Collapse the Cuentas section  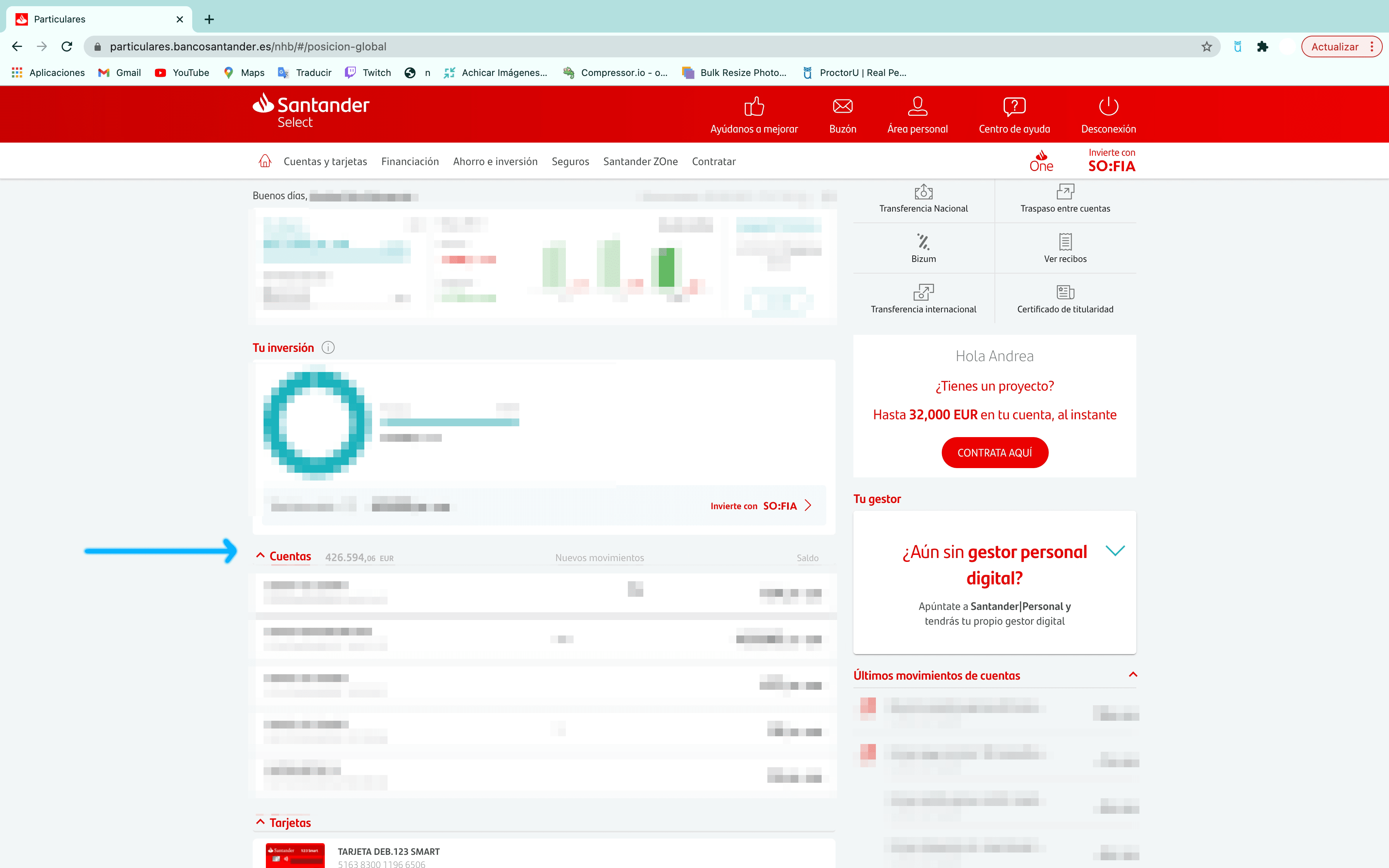pyautogui.click(x=260, y=556)
